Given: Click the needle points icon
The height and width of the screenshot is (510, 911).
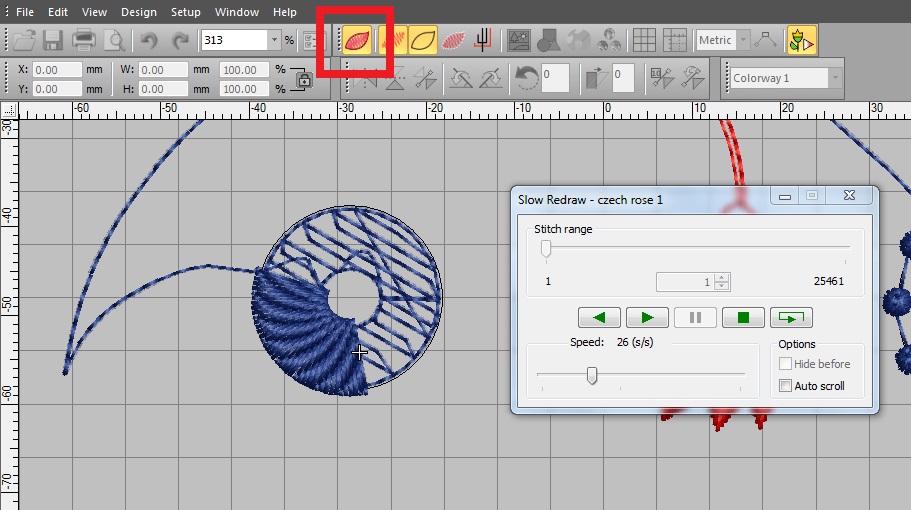Looking at the screenshot, I should [x=484, y=40].
